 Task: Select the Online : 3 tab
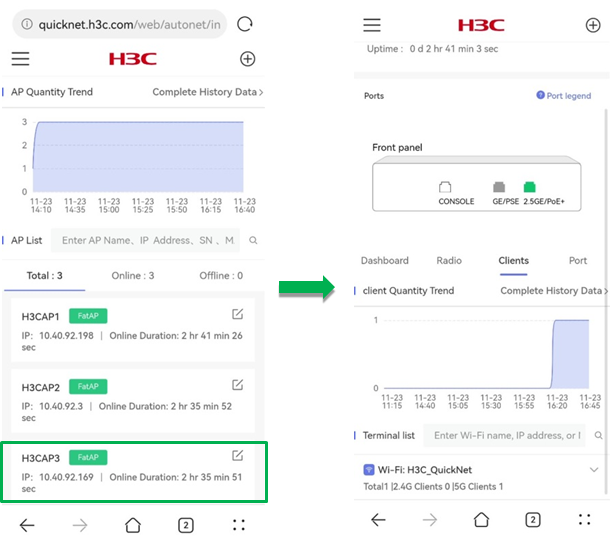point(133,276)
